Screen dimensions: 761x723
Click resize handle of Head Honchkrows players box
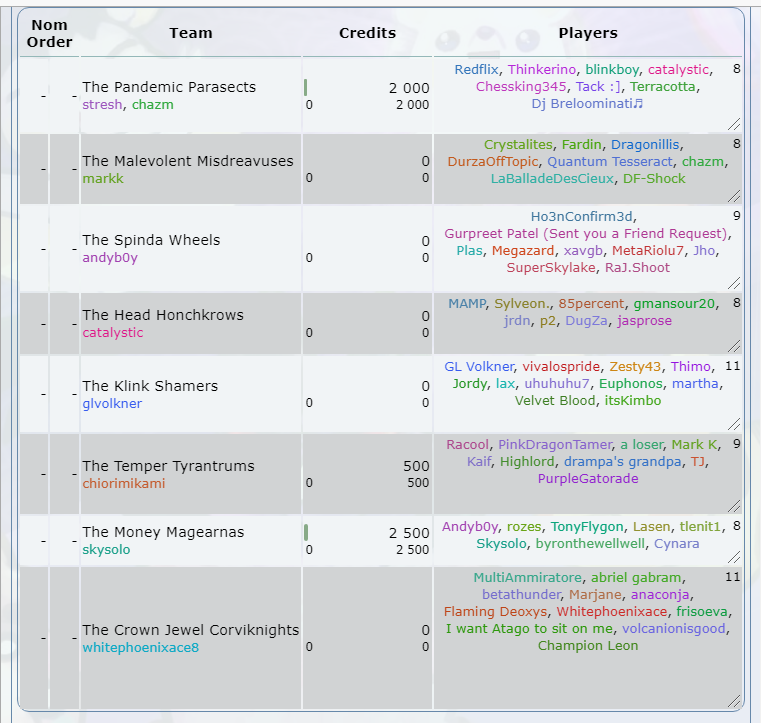coord(734,346)
